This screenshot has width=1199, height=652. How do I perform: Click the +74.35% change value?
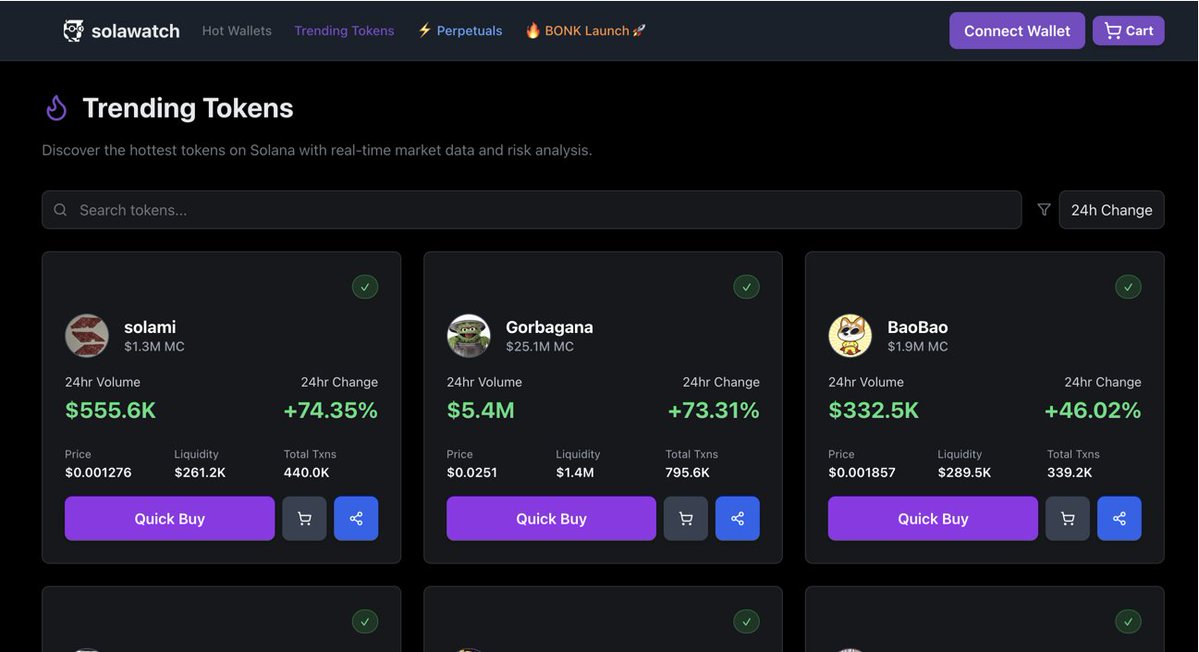[x=330, y=410]
